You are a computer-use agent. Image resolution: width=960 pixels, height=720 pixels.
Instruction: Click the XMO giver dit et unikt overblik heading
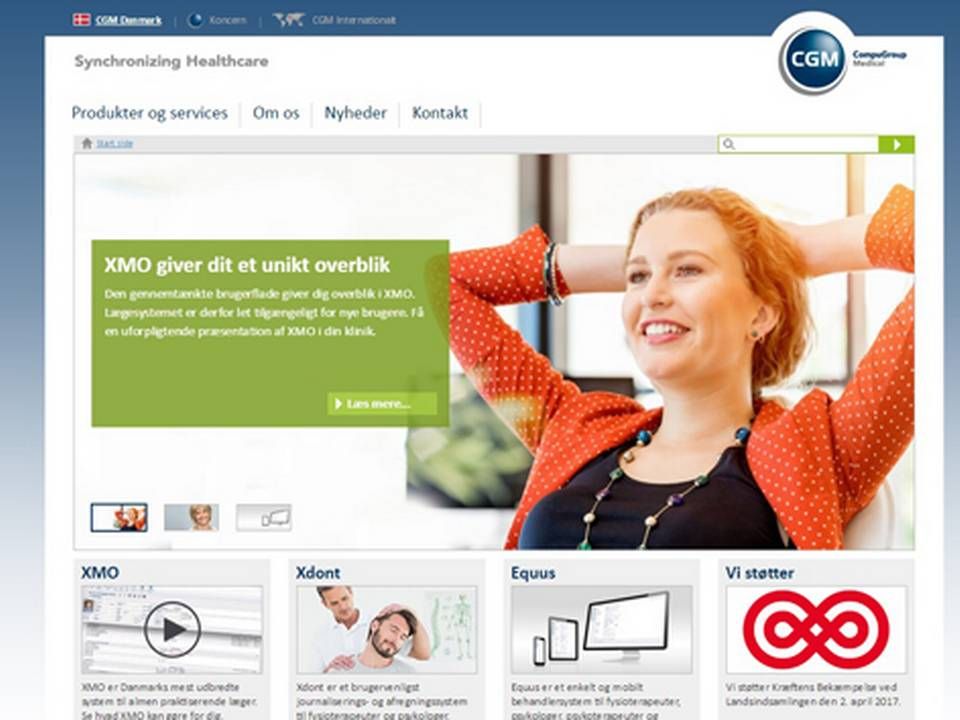point(247,265)
